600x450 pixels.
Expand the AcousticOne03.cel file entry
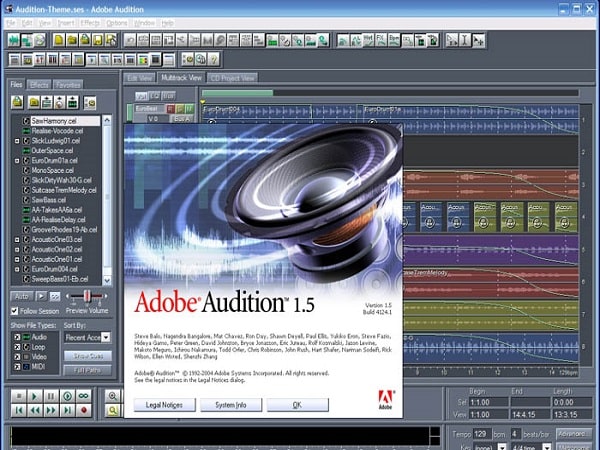(x=17, y=240)
